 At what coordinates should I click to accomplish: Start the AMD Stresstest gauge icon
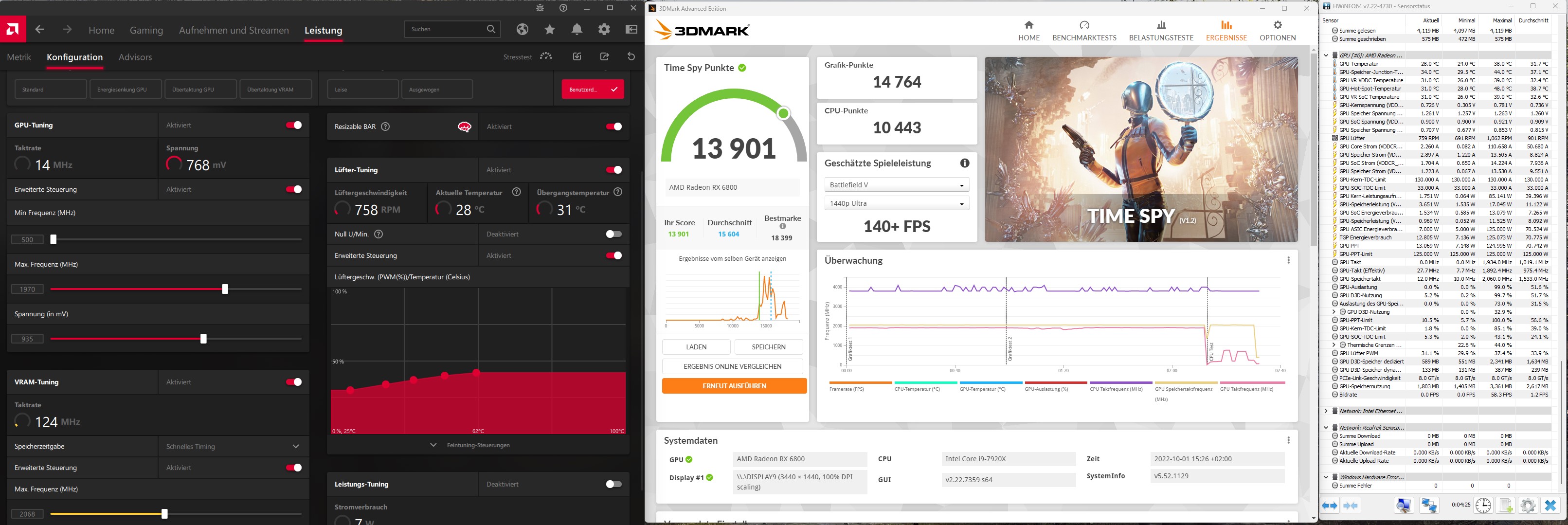pos(546,56)
